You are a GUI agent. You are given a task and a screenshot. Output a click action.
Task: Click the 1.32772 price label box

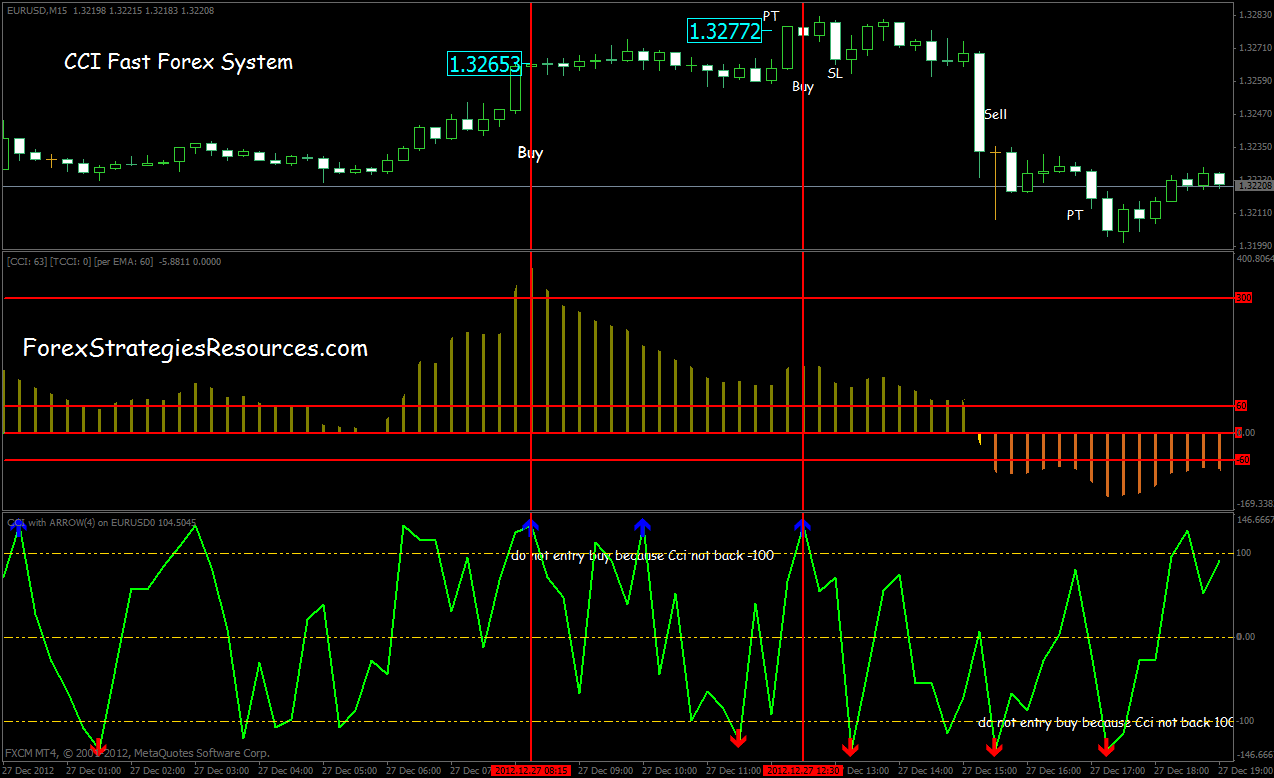[725, 31]
